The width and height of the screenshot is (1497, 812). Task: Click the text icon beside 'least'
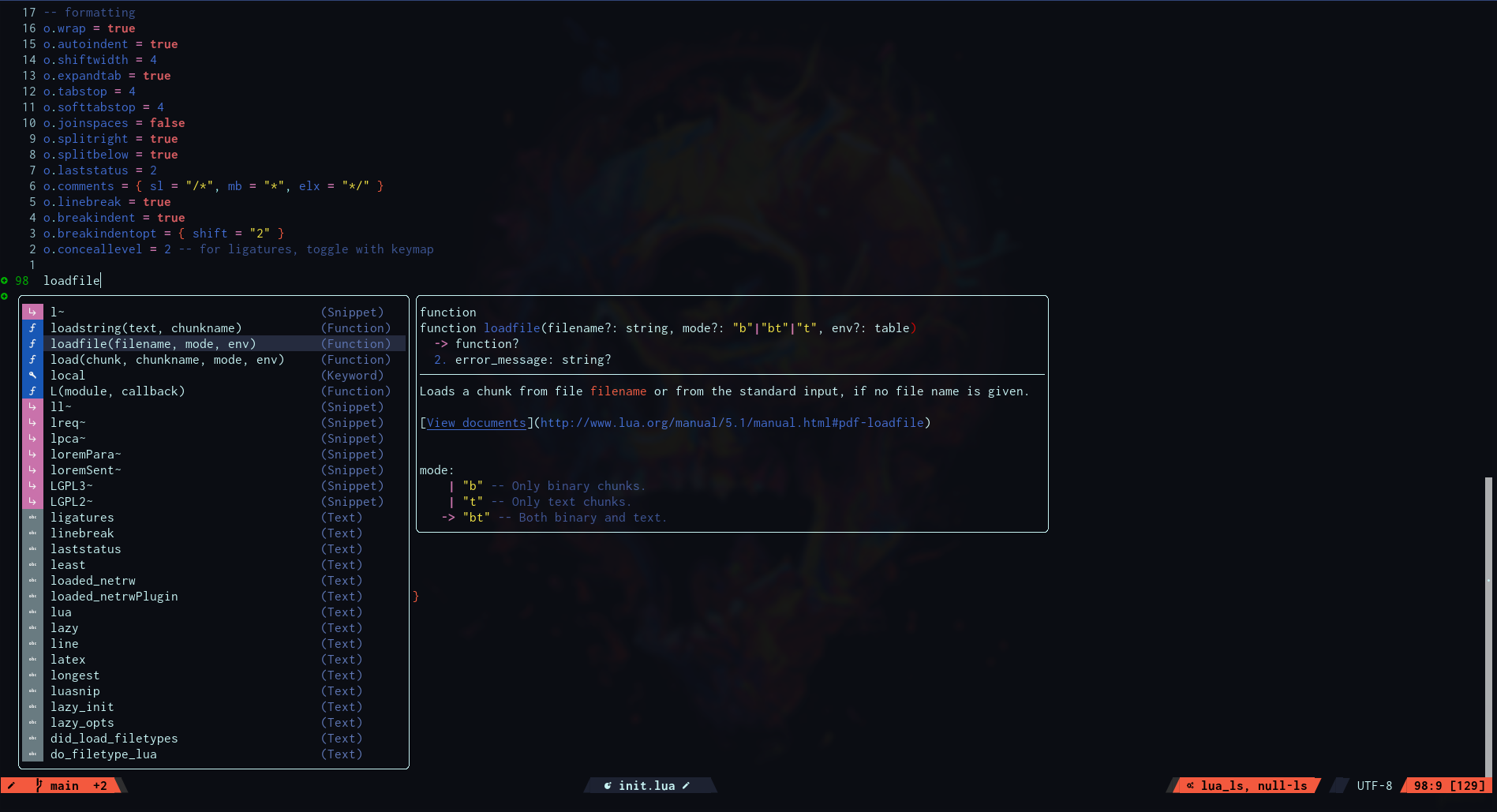tap(32, 565)
